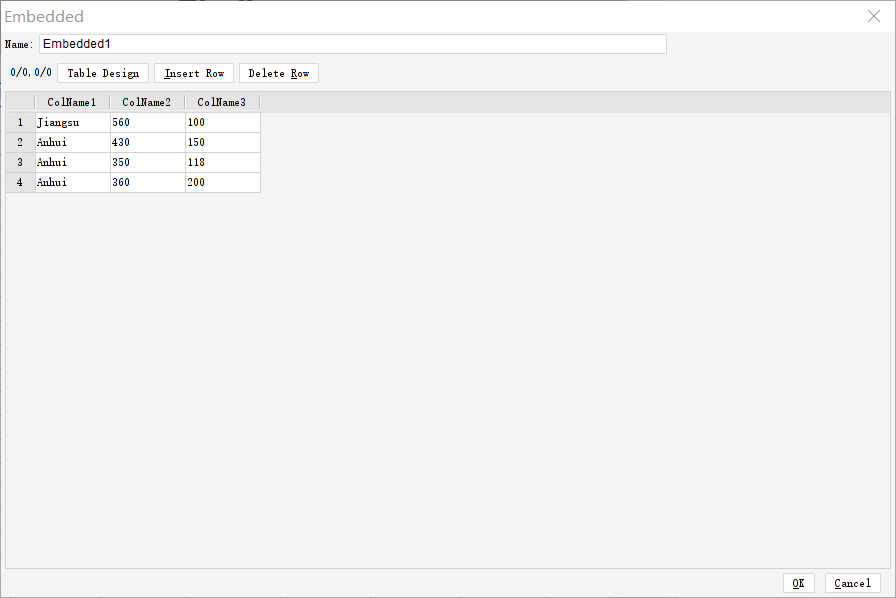Select row header 2 in the table
This screenshot has height=598, width=896.
(19, 142)
